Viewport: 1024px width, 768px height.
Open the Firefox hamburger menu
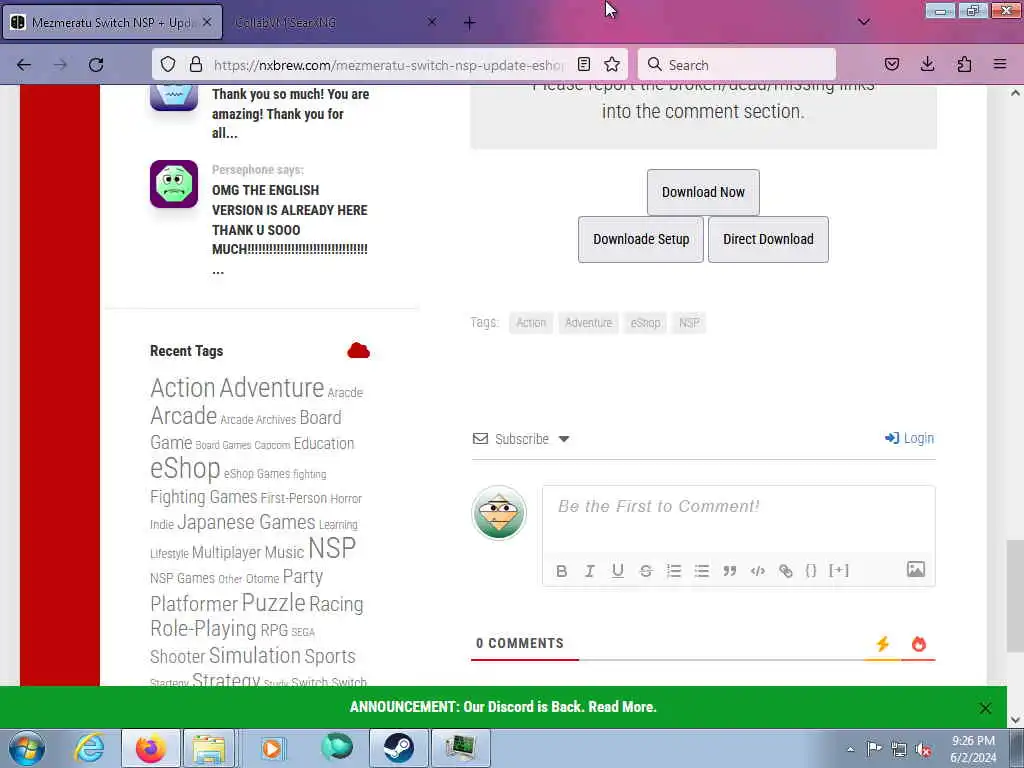coord(1000,65)
